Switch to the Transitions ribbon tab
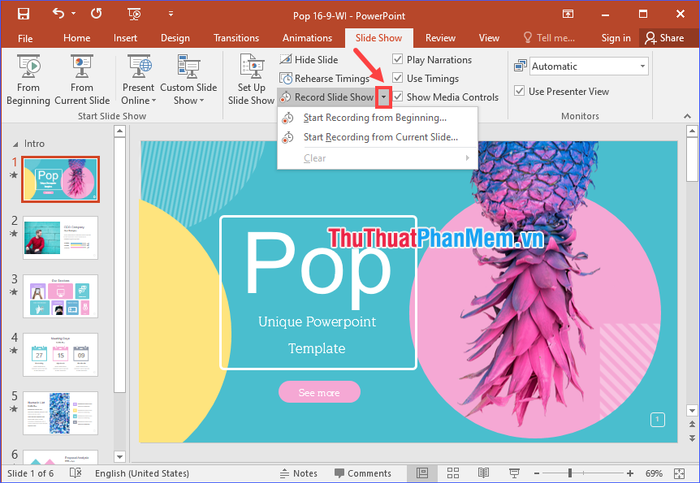700x483 pixels. [236, 38]
